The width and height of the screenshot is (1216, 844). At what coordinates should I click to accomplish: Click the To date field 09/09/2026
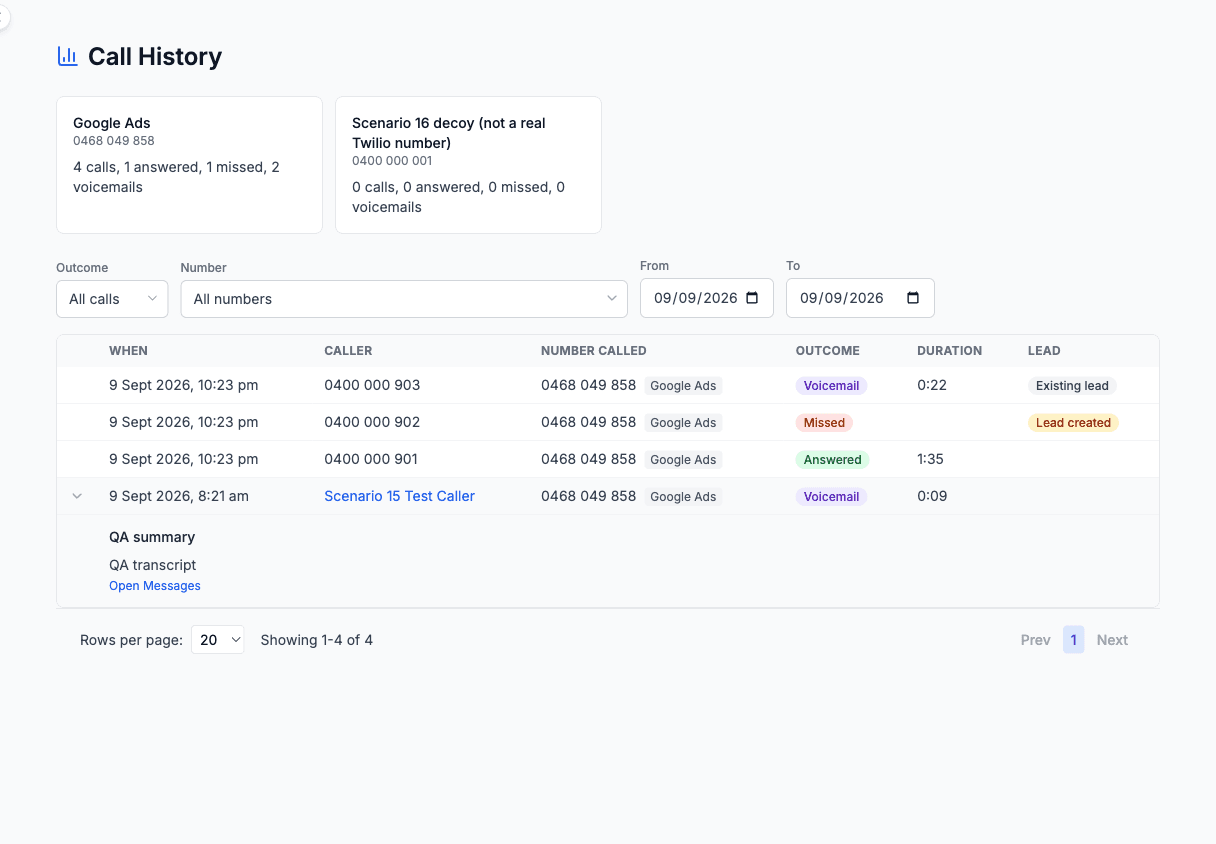point(860,298)
